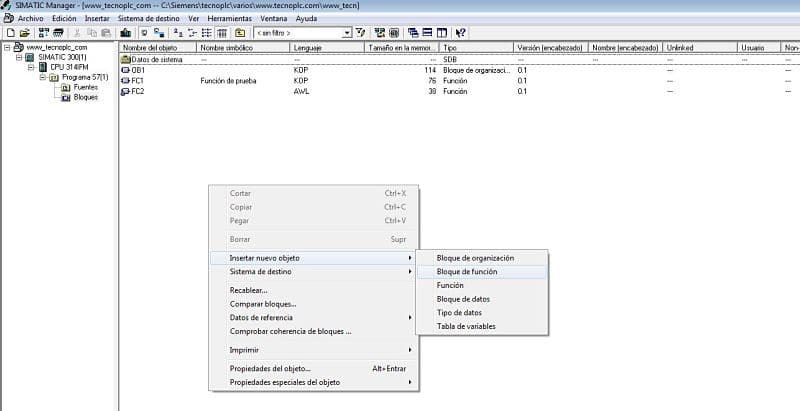Click the Paste clipboard toolbar icon
Image resolution: width=800 pixels, height=411 pixels.
click(106, 33)
